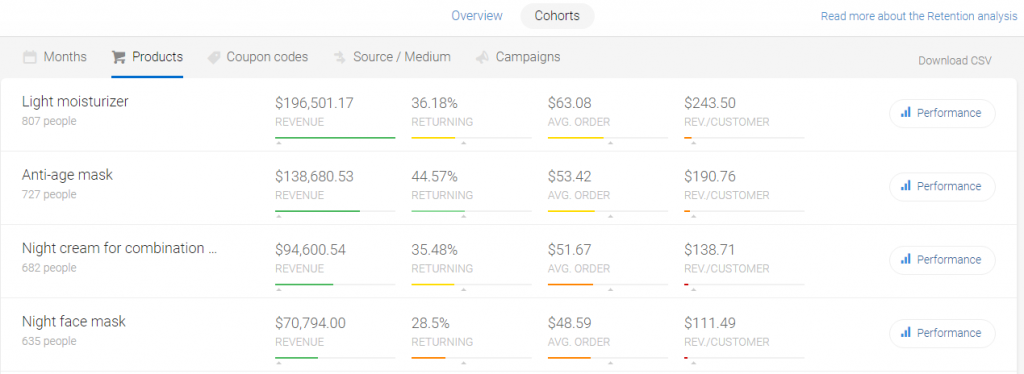Select the Cohorts view
1024x374 pixels.
(x=557, y=16)
